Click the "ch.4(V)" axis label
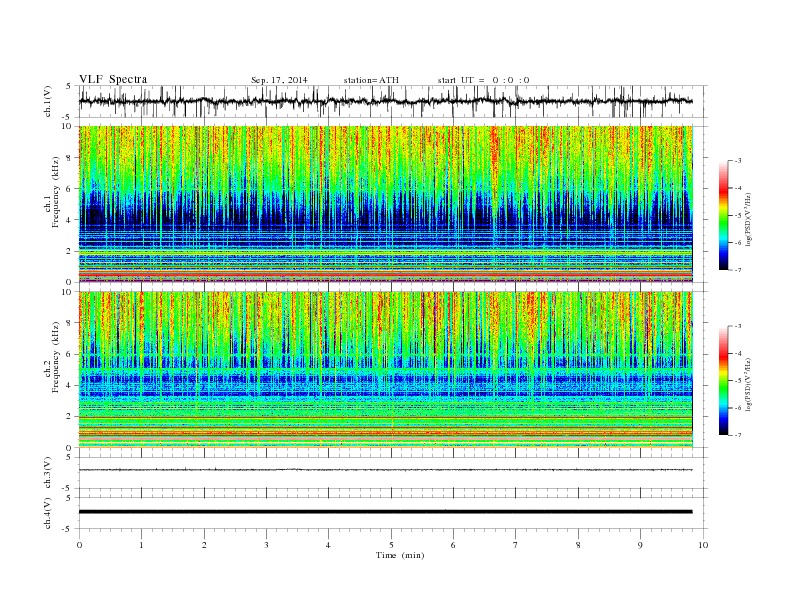The width and height of the screenshot is (792, 612). click(47, 513)
